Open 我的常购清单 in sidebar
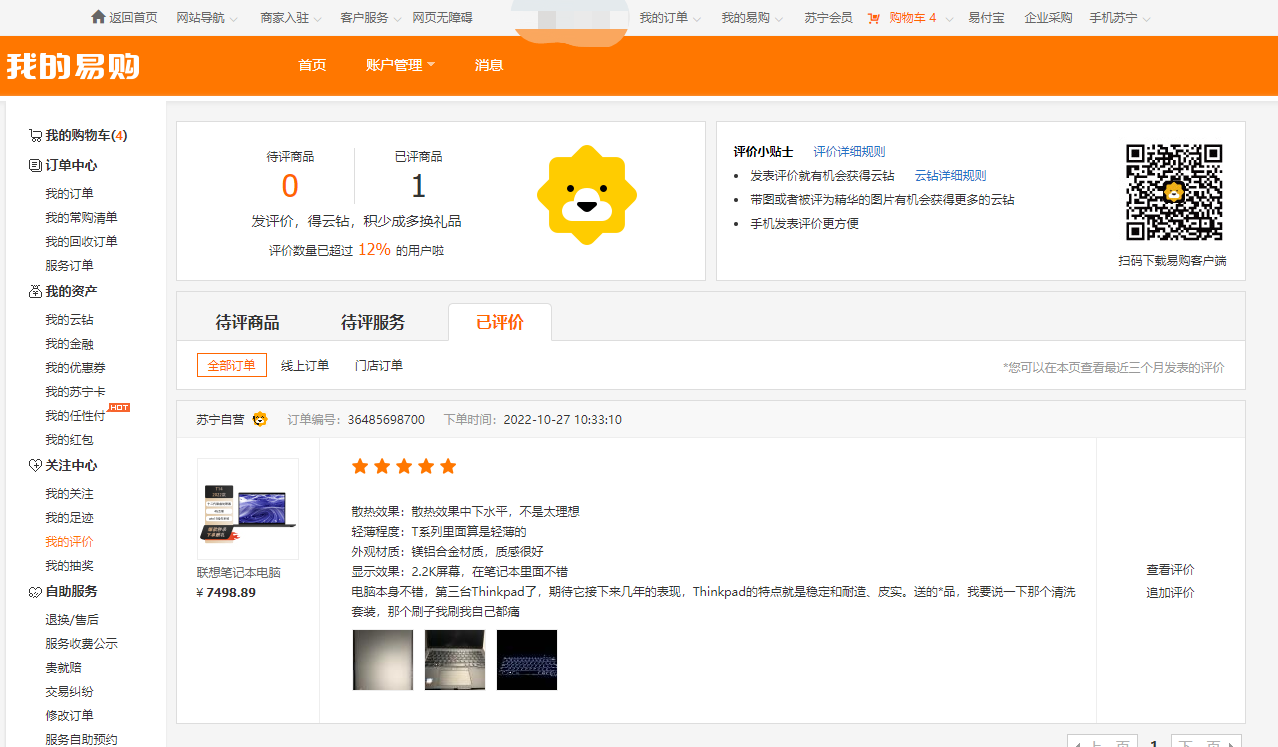 (81, 218)
